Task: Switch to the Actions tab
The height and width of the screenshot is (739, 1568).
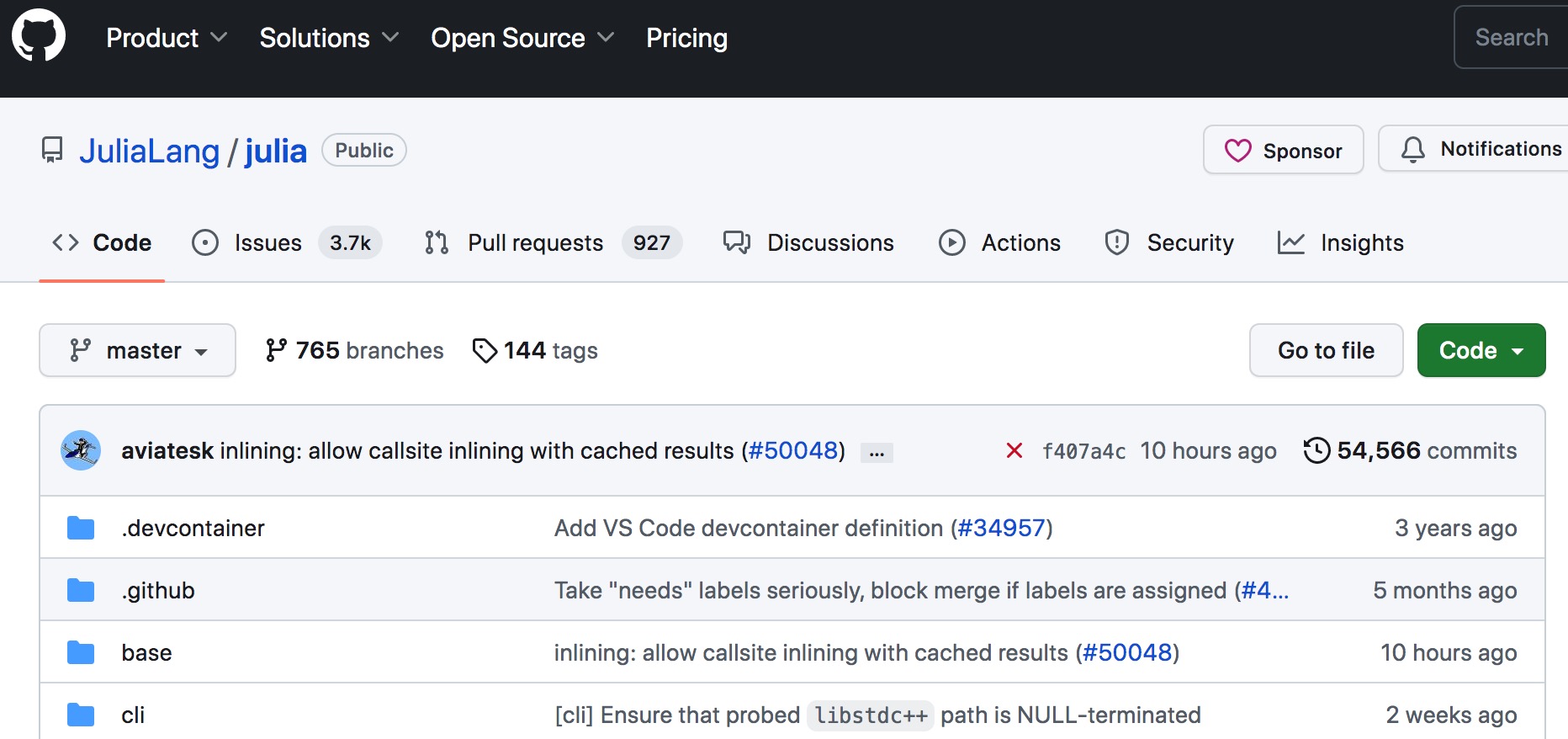Action: click(999, 242)
